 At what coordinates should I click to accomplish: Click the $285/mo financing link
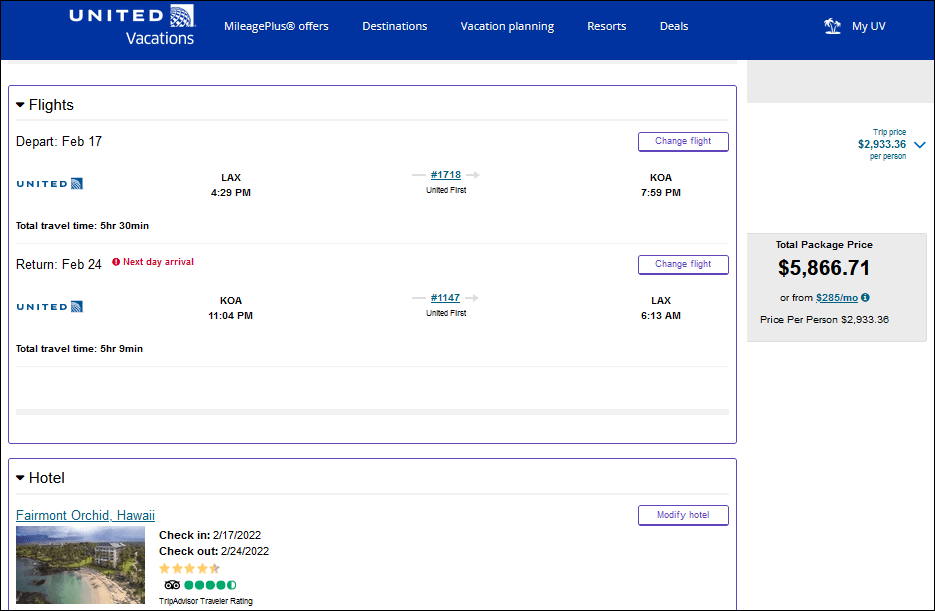837,297
